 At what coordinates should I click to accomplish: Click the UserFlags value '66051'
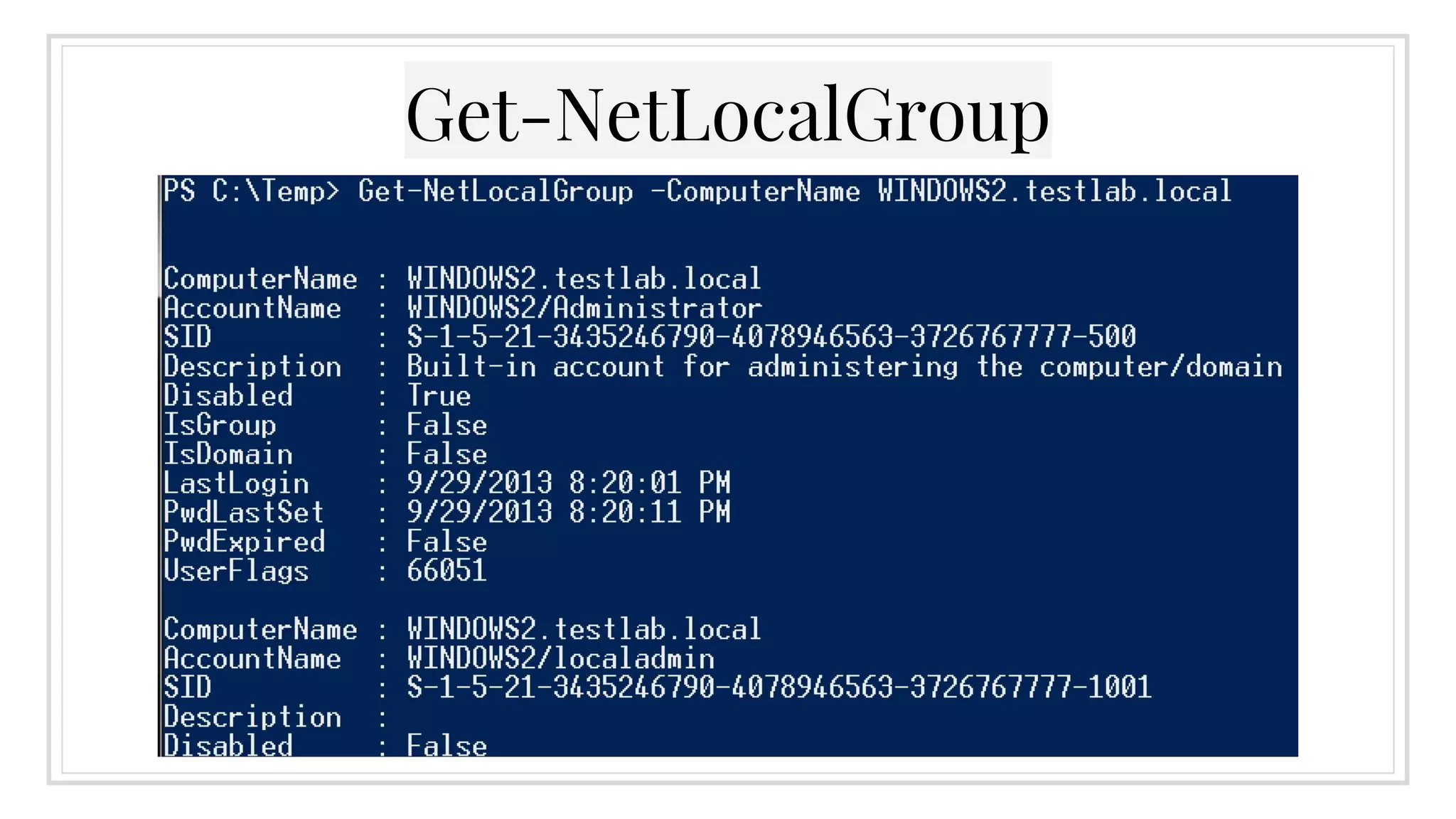[x=446, y=571]
